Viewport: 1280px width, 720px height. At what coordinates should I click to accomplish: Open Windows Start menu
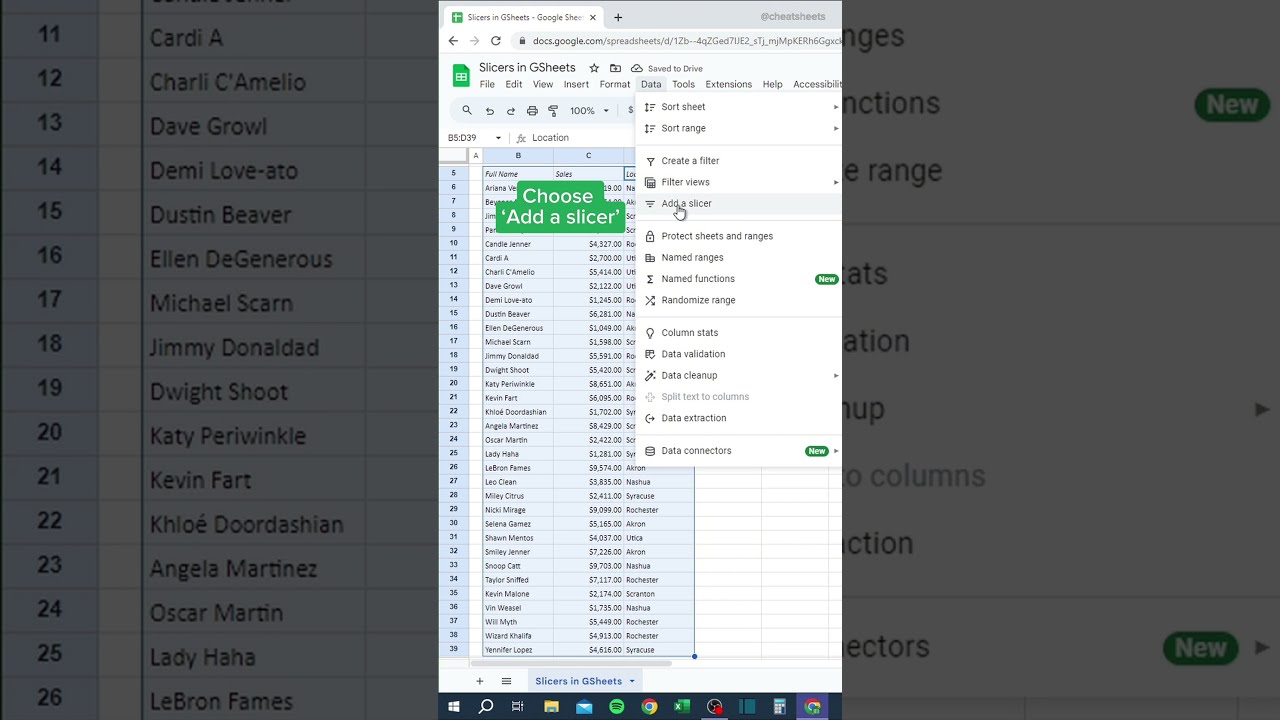(454, 707)
